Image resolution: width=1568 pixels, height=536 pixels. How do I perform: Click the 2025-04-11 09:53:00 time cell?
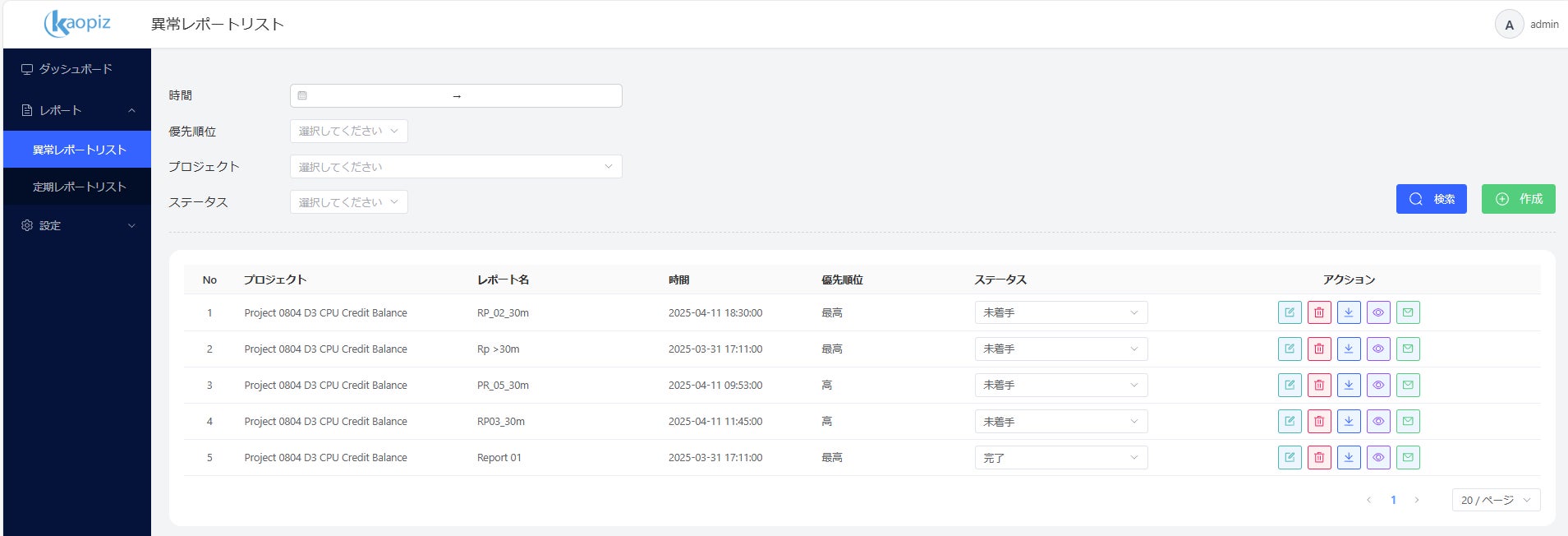click(x=715, y=385)
